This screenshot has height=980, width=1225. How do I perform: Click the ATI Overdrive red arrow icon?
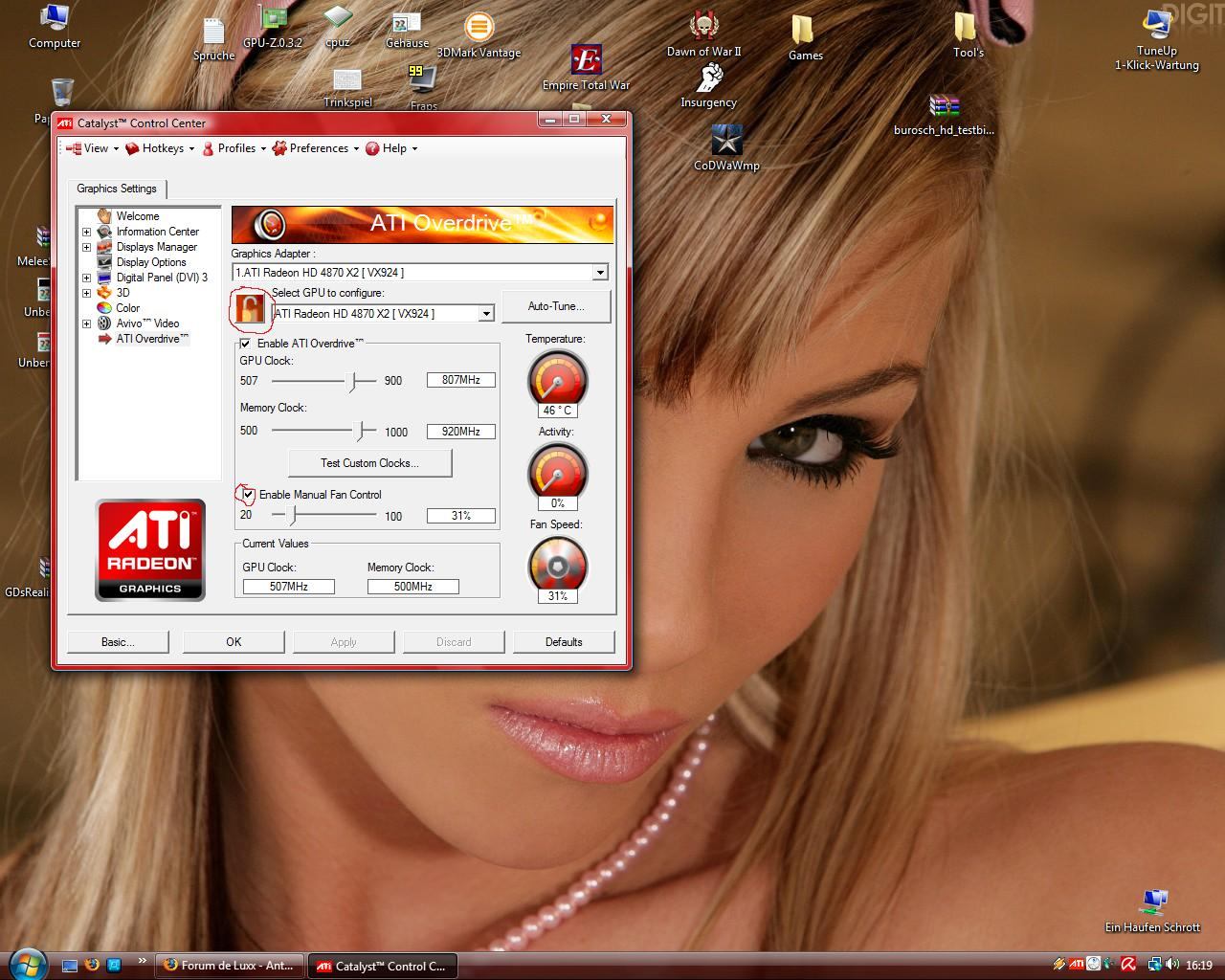[x=104, y=339]
